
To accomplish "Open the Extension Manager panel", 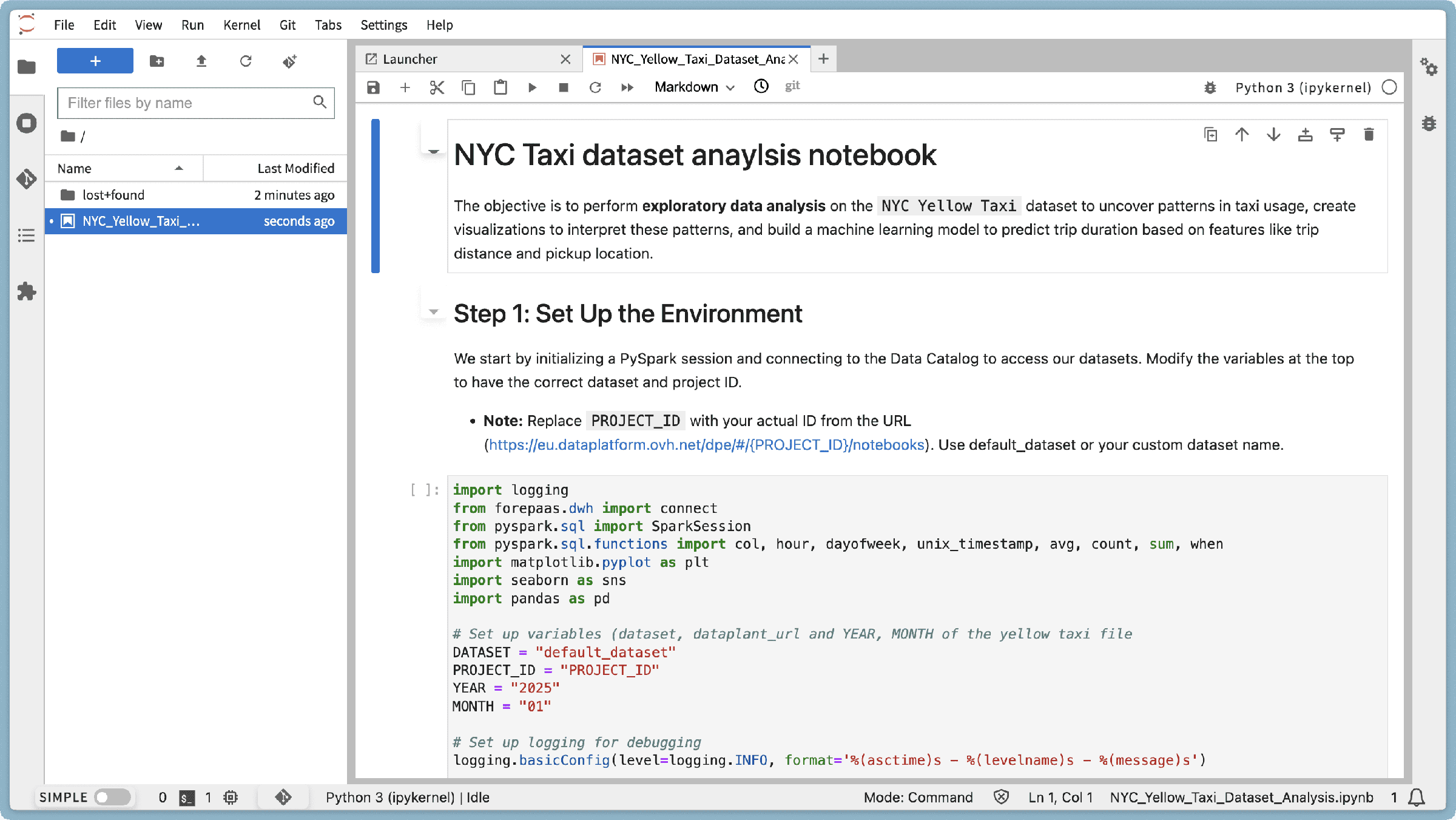I will [x=27, y=291].
